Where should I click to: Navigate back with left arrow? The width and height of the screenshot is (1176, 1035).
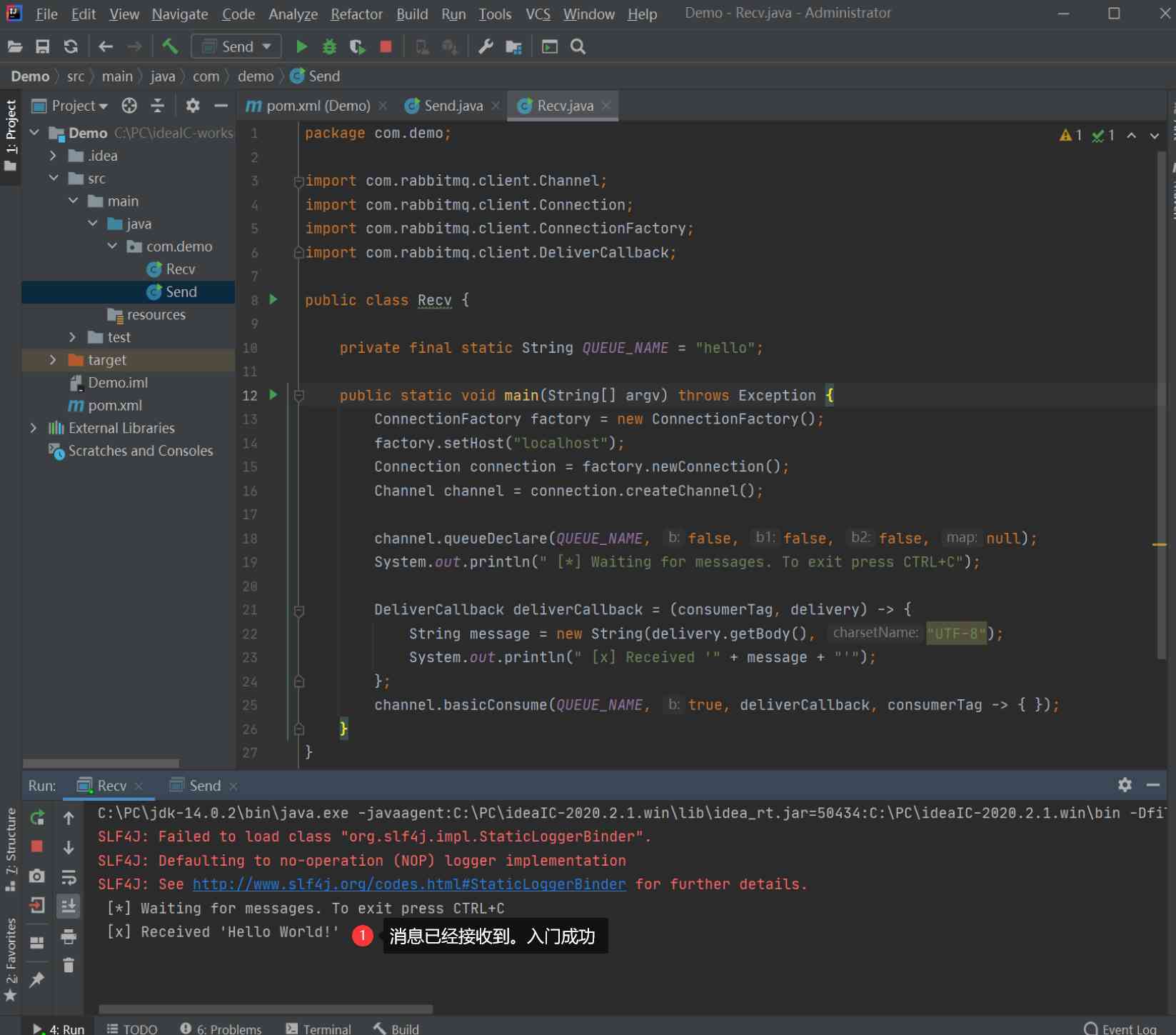106,47
